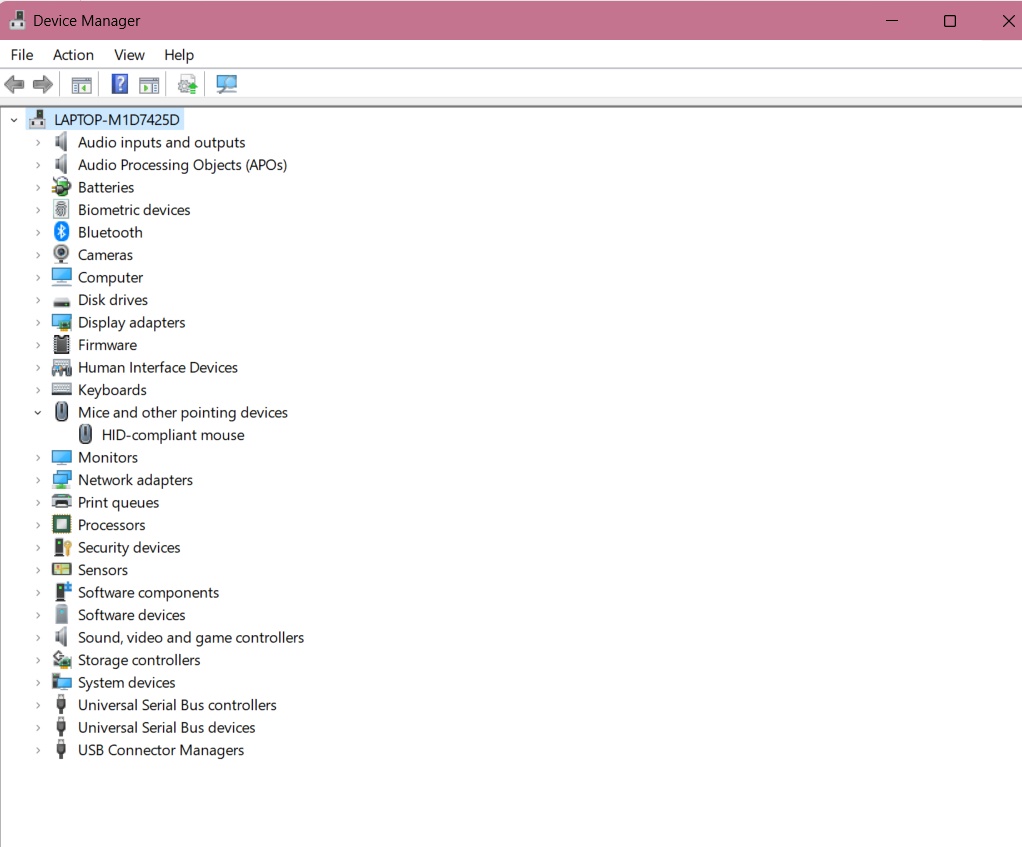Click the Processors chip icon

61,524
